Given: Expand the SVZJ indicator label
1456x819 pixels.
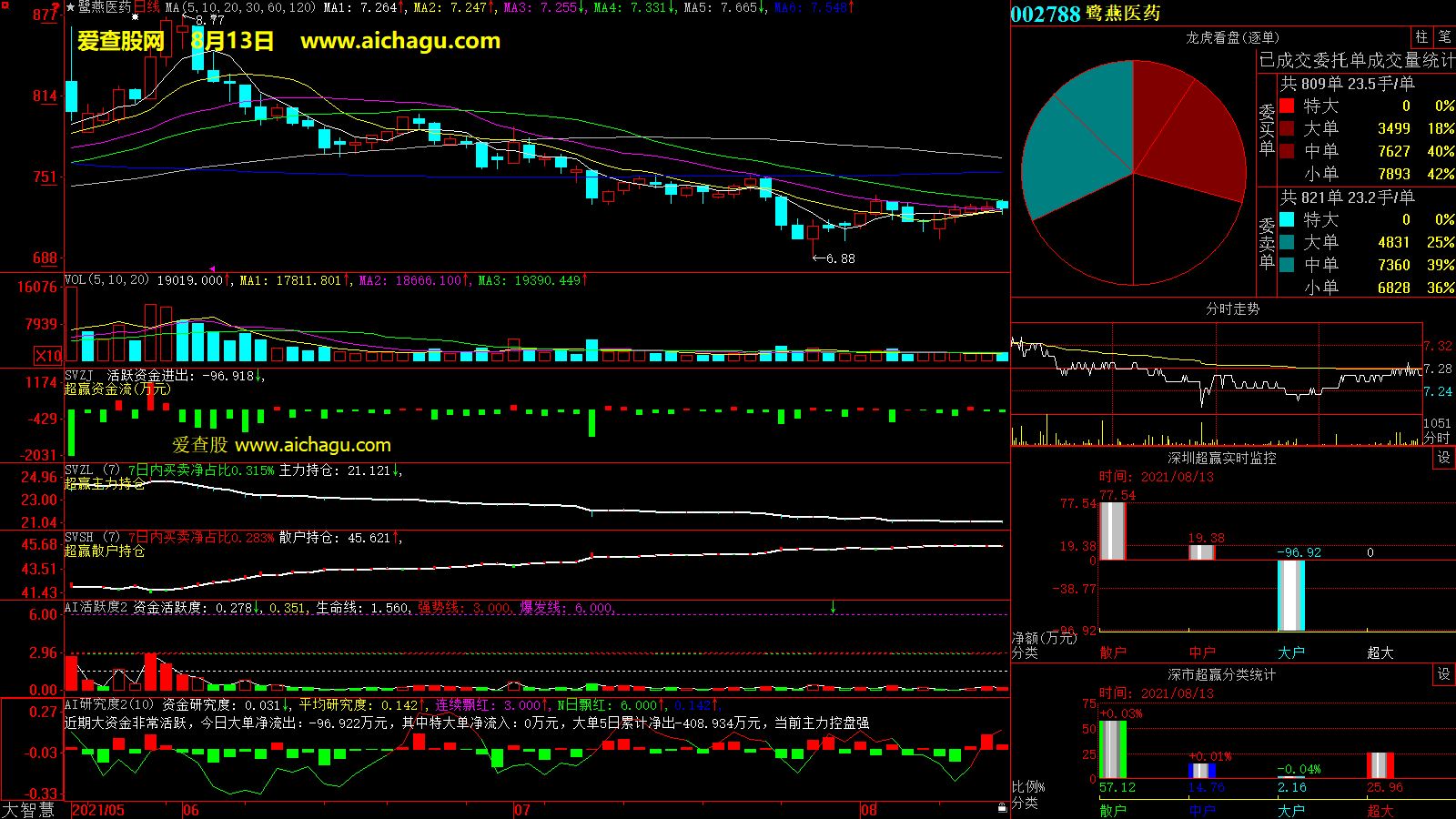Looking at the screenshot, I should 79,376.
